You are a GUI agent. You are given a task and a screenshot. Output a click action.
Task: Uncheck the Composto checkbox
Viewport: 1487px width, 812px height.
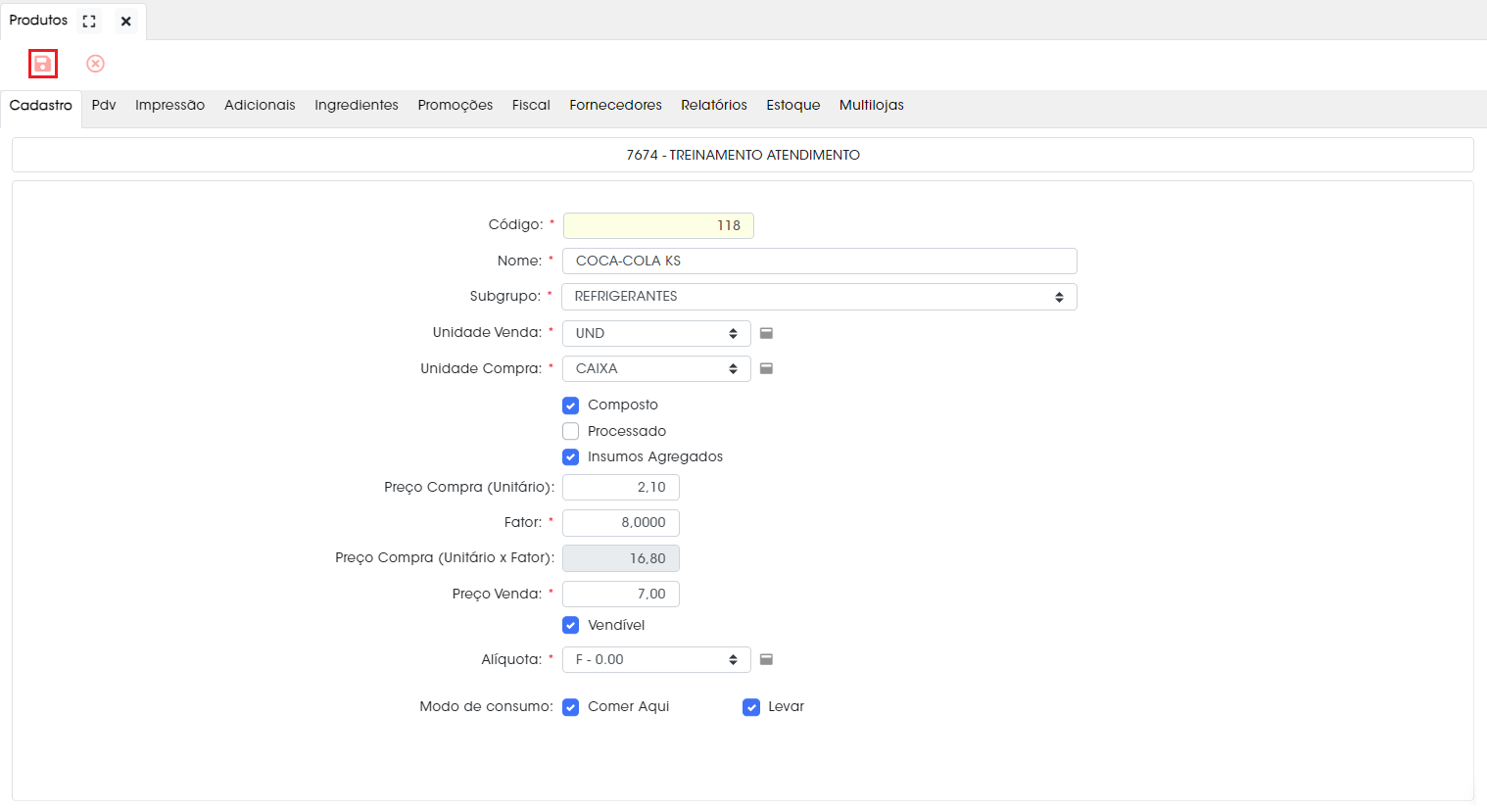point(571,406)
